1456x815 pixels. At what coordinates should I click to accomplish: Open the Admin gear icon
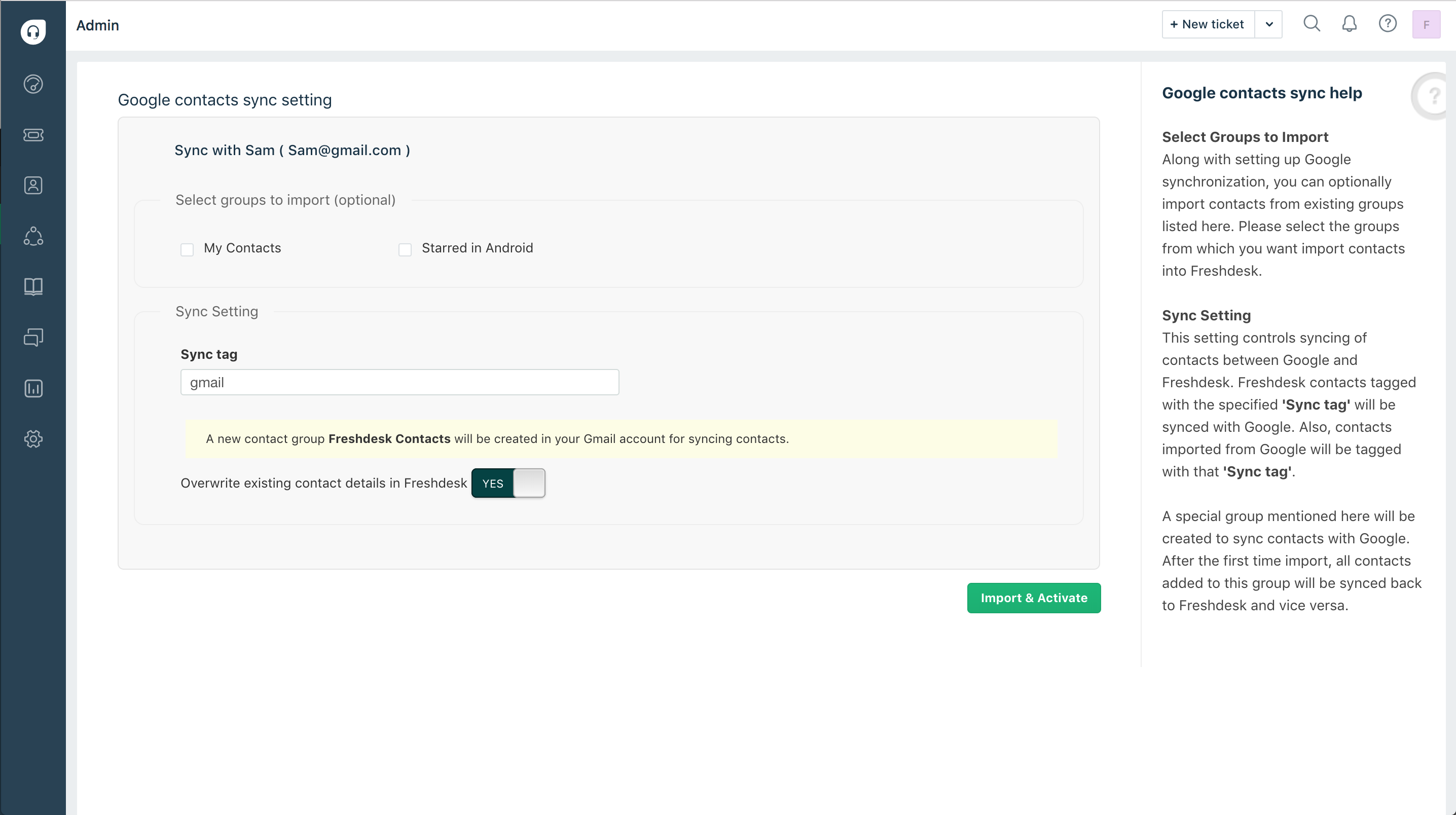pos(33,438)
